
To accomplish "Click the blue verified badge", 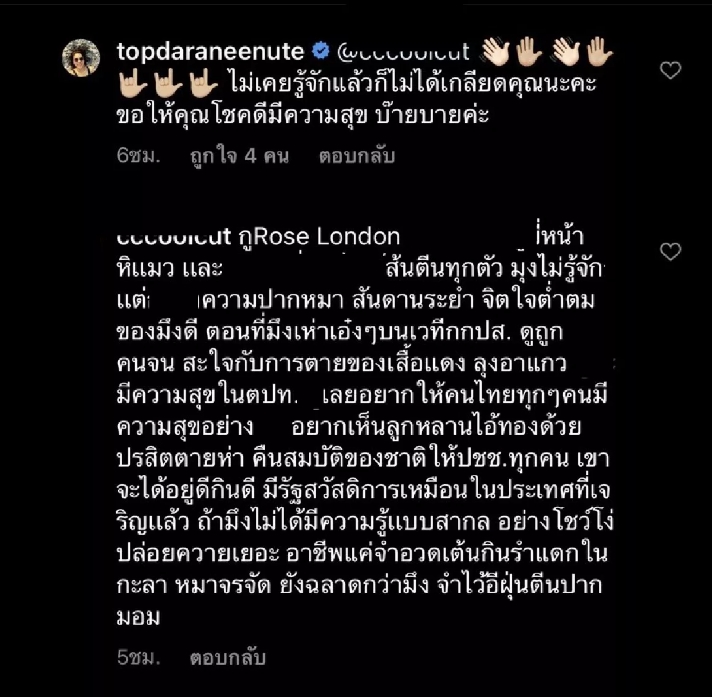I will (x=321, y=51).
